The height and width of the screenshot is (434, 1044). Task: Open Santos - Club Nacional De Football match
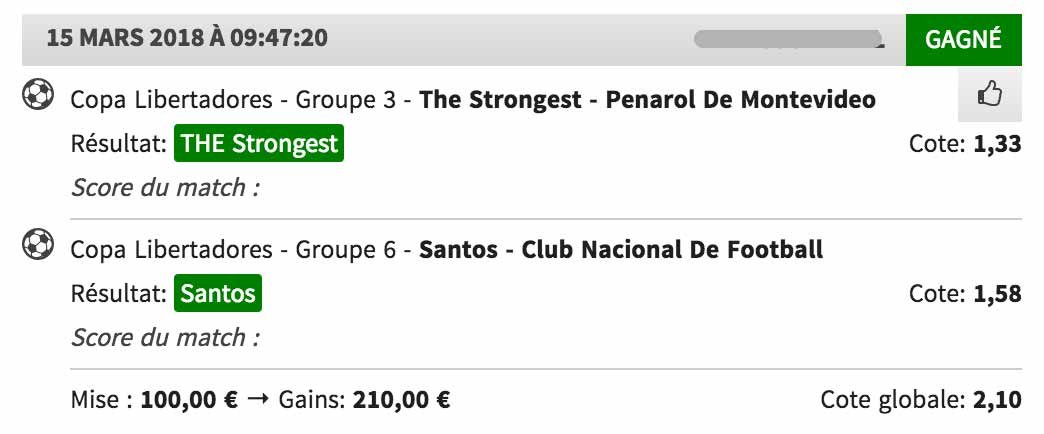[x=621, y=250]
